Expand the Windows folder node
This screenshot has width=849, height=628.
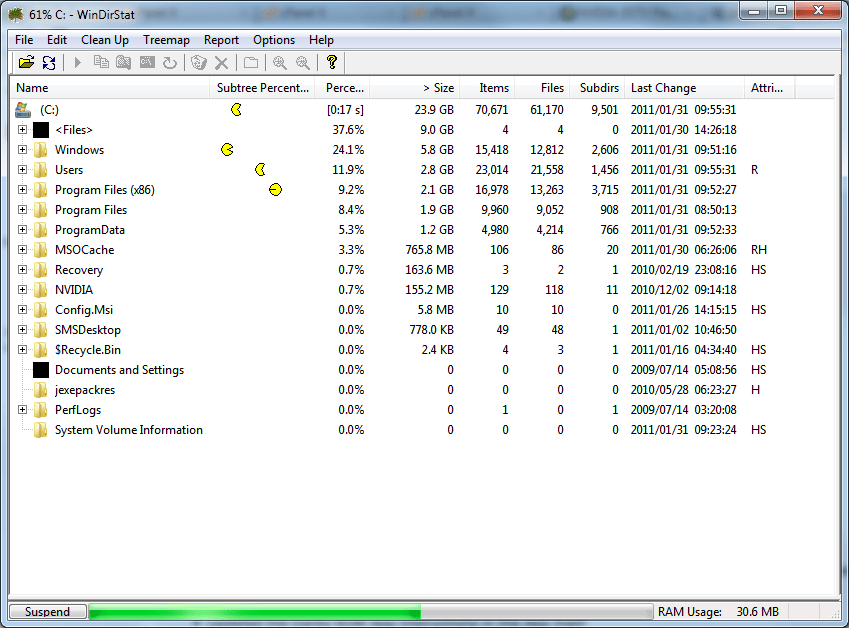point(22,149)
